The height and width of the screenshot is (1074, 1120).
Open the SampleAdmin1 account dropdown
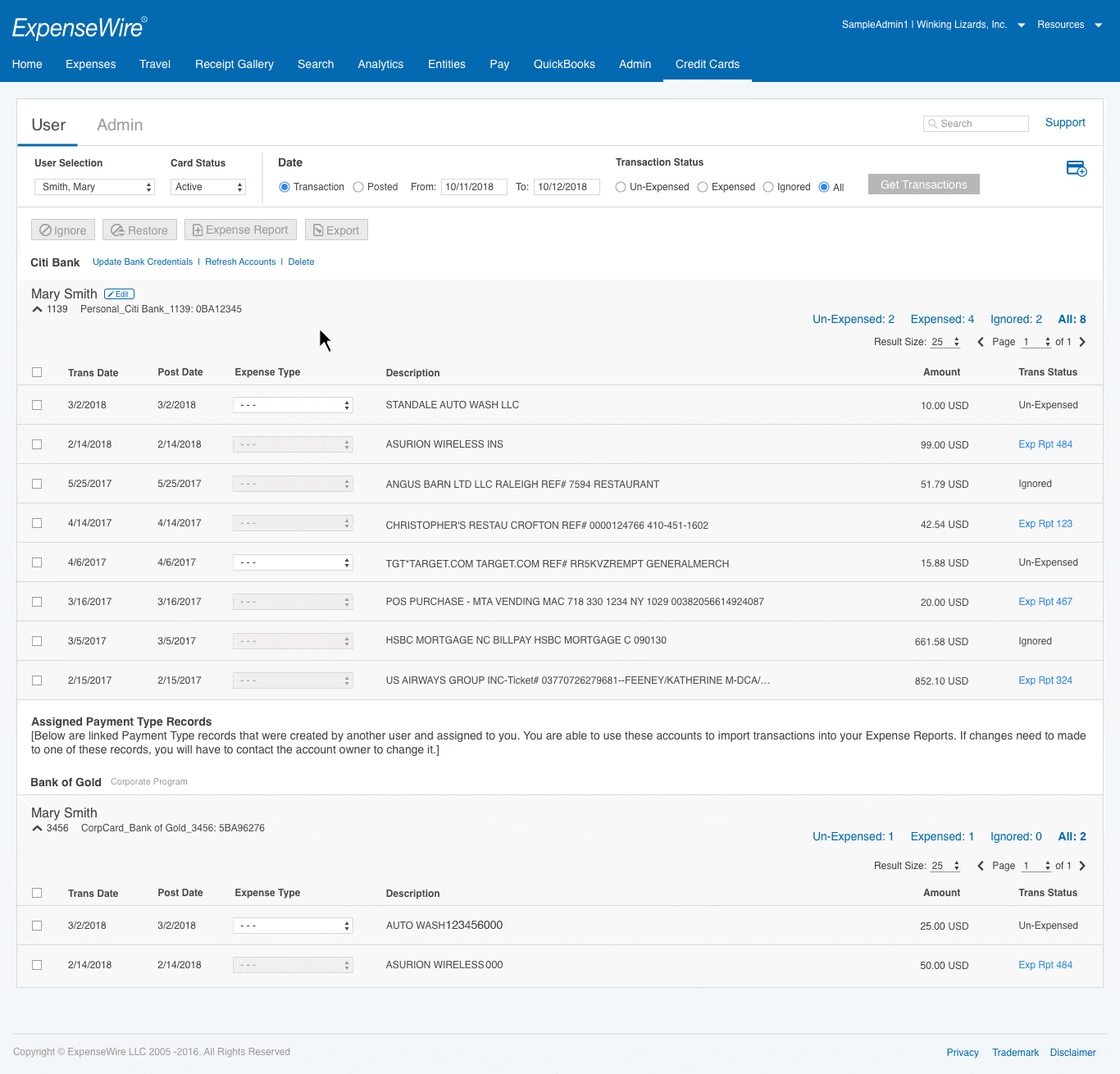click(x=1022, y=25)
